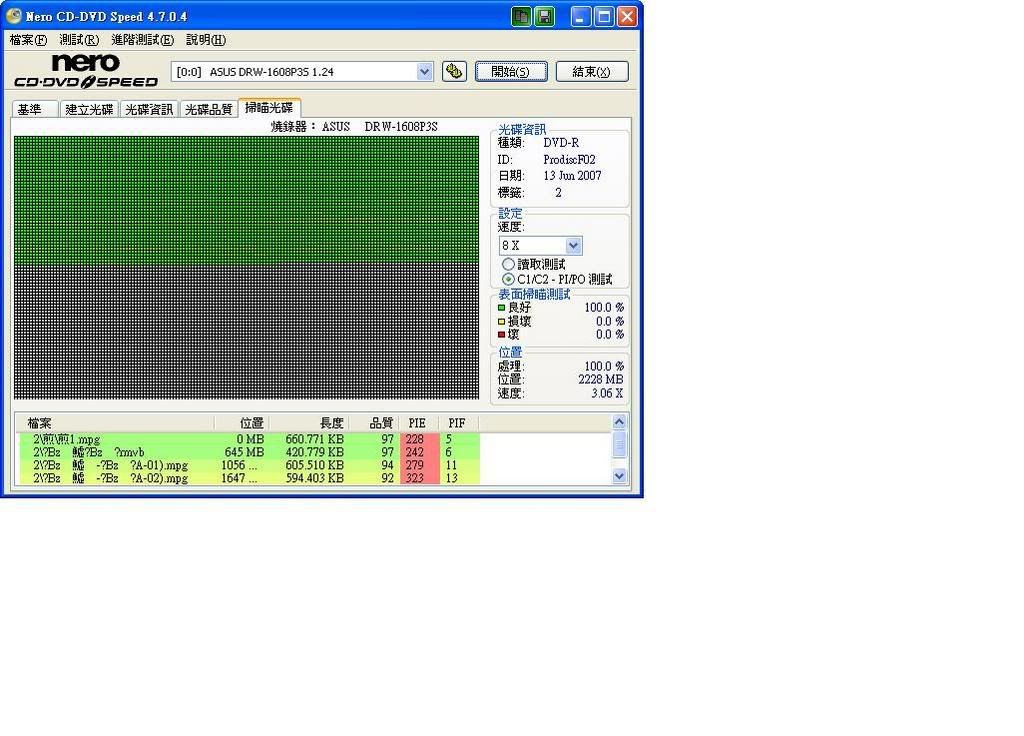Switch to the 建立光碟 tab

tap(89, 109)
